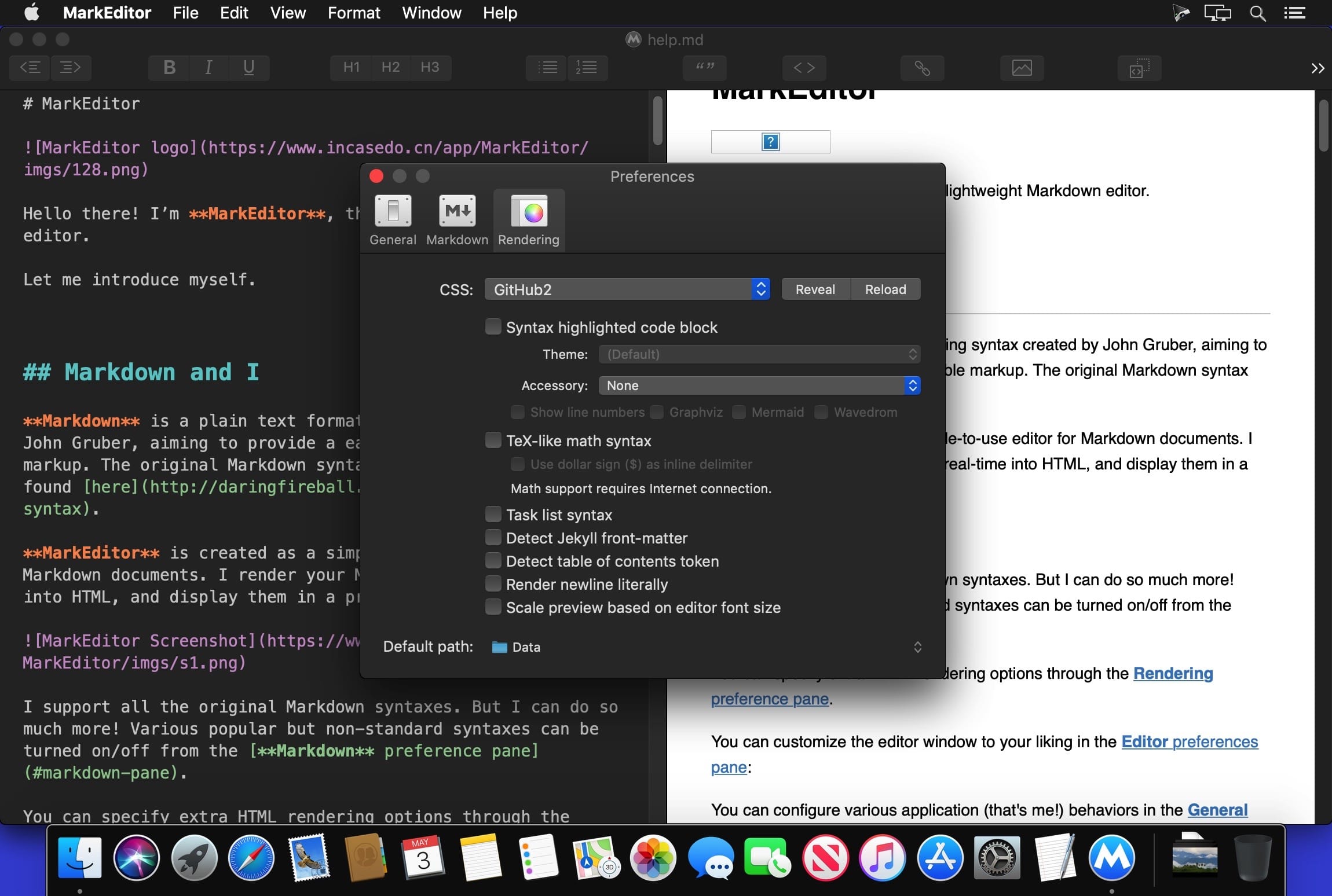The height and width of the screenshot is (896, 1332).
Task: Open the Format menu
Action: 354,13
